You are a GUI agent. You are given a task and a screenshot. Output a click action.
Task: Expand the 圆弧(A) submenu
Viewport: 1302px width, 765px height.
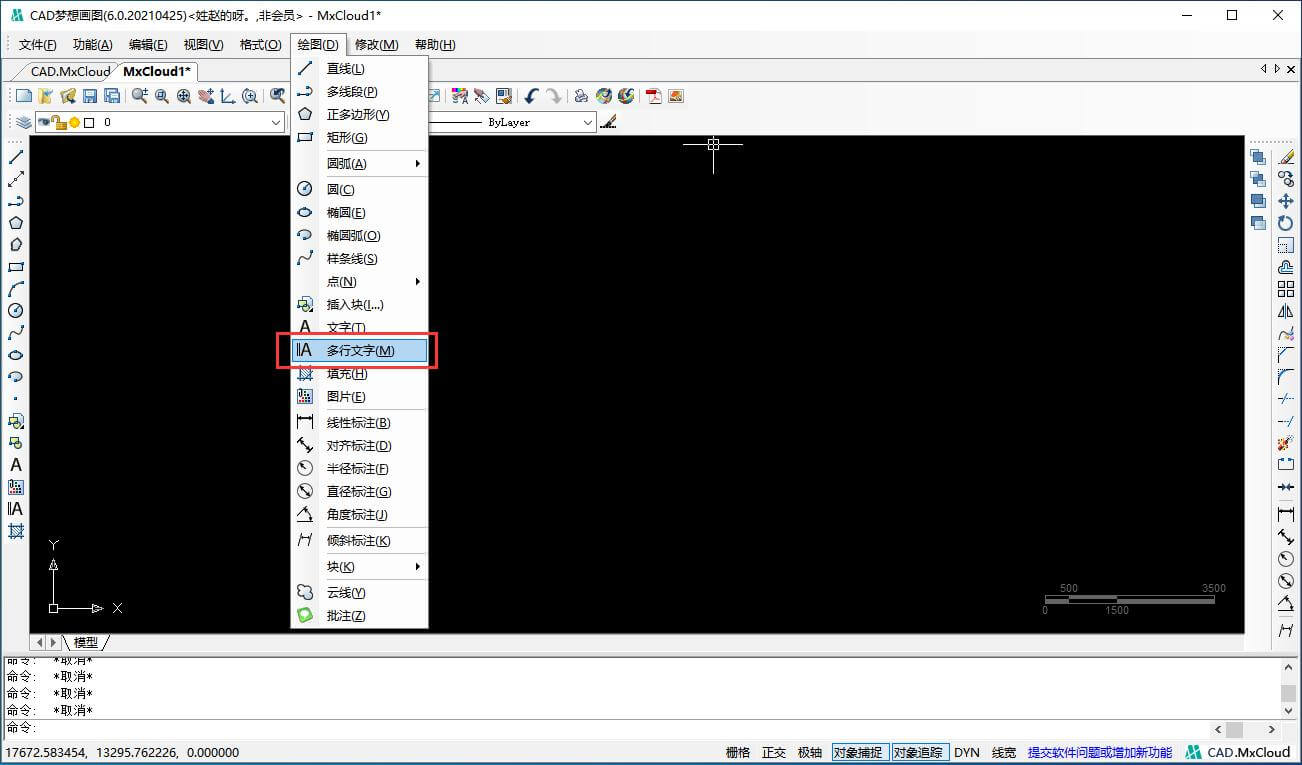360,163
